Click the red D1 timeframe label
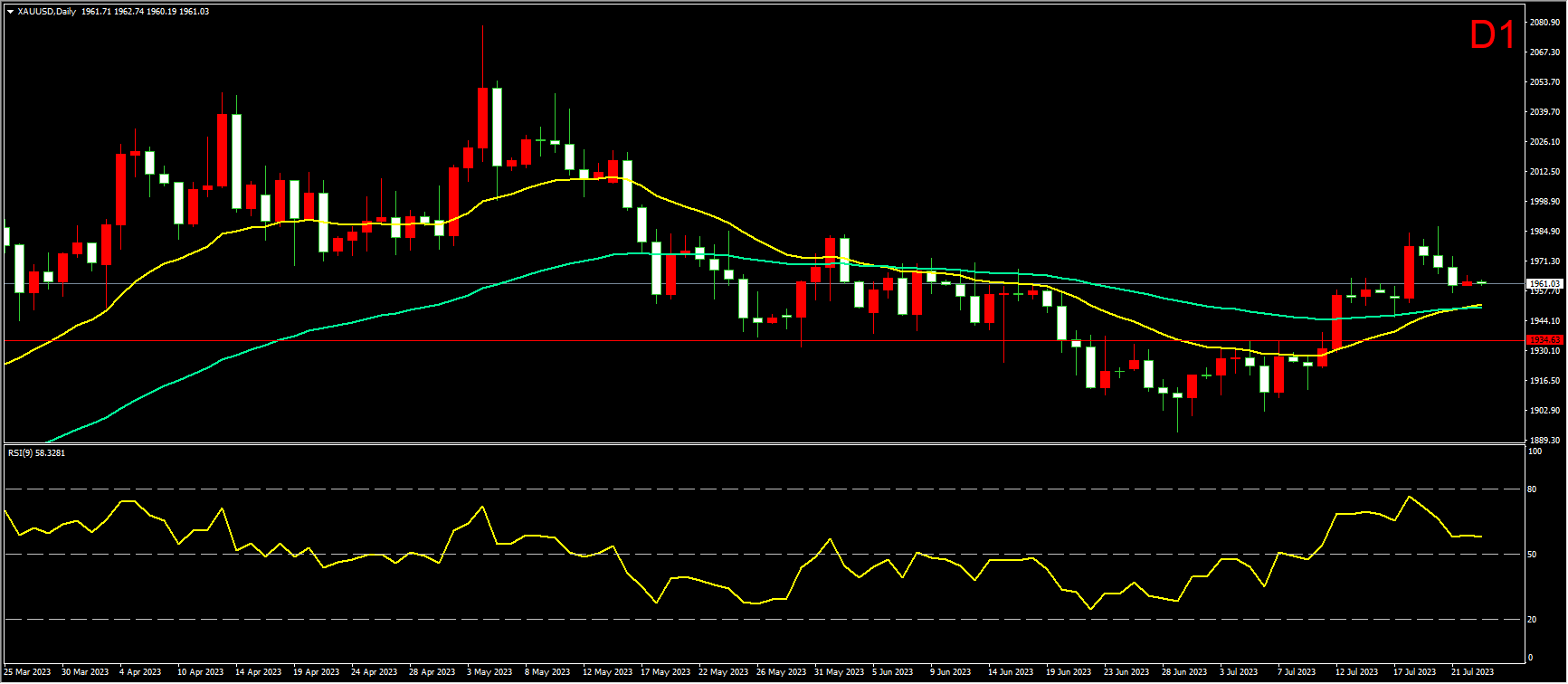 [x=1492, y=35]
